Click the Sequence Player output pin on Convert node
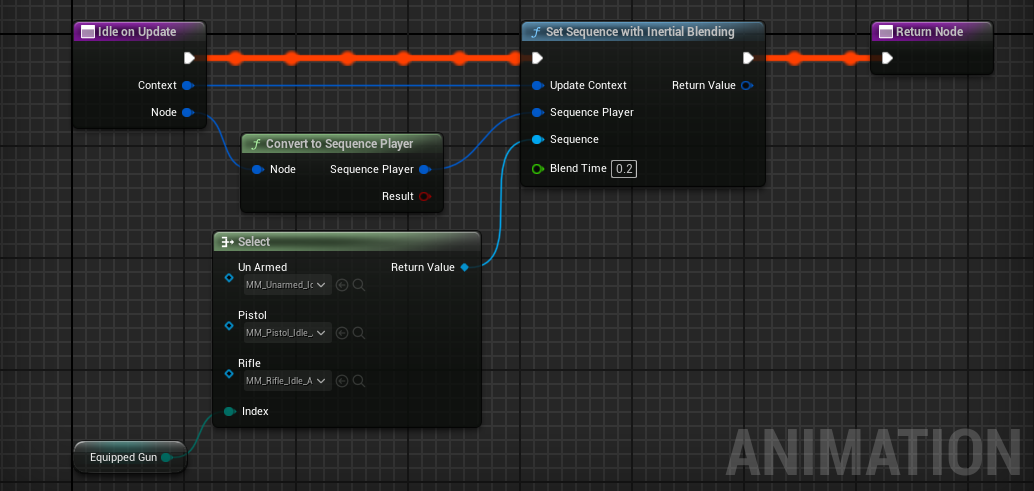The image size is (1034, 491). (425, 169)
